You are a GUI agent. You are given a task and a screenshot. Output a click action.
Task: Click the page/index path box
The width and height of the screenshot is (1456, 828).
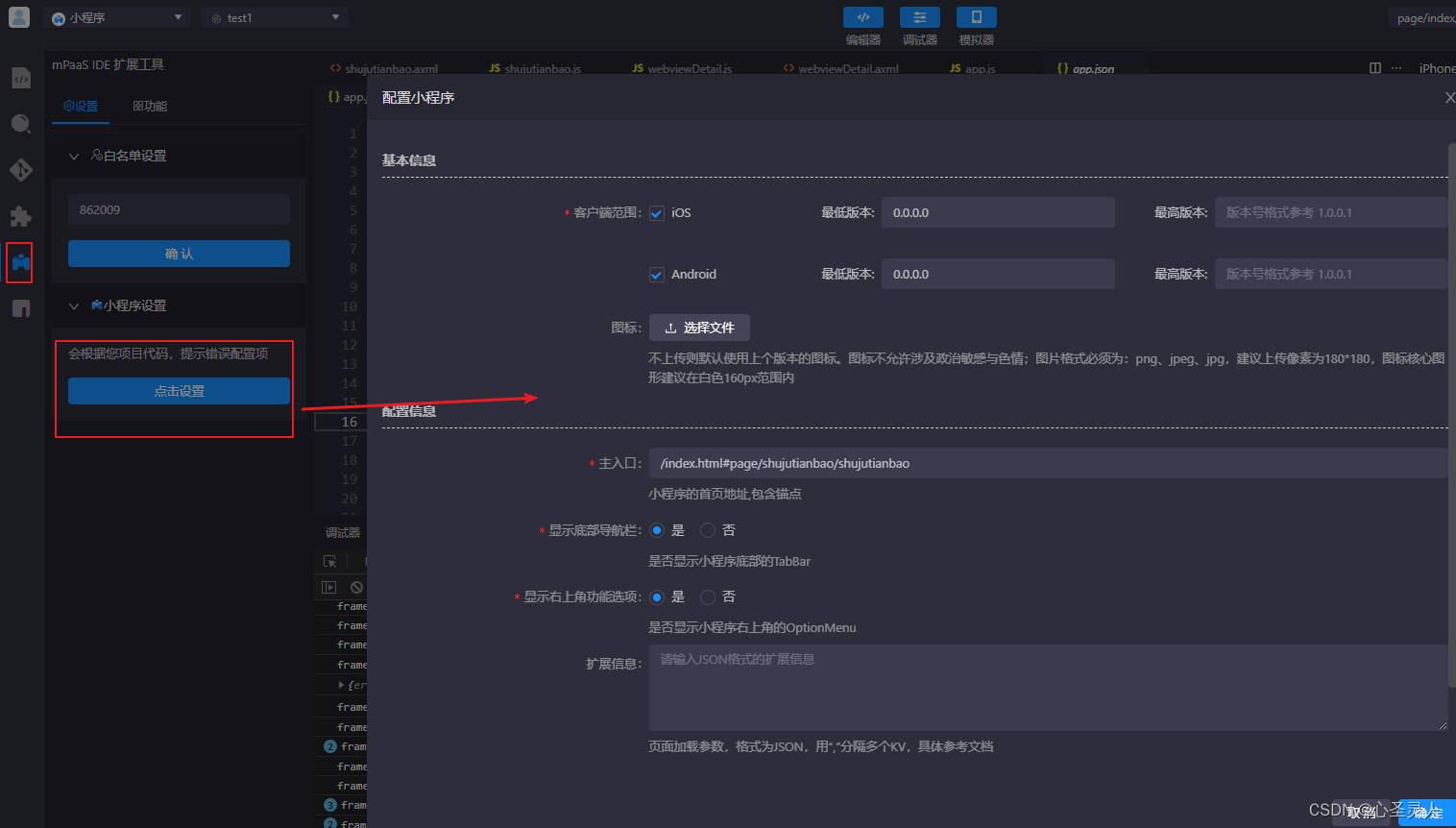pos(1423,17)
